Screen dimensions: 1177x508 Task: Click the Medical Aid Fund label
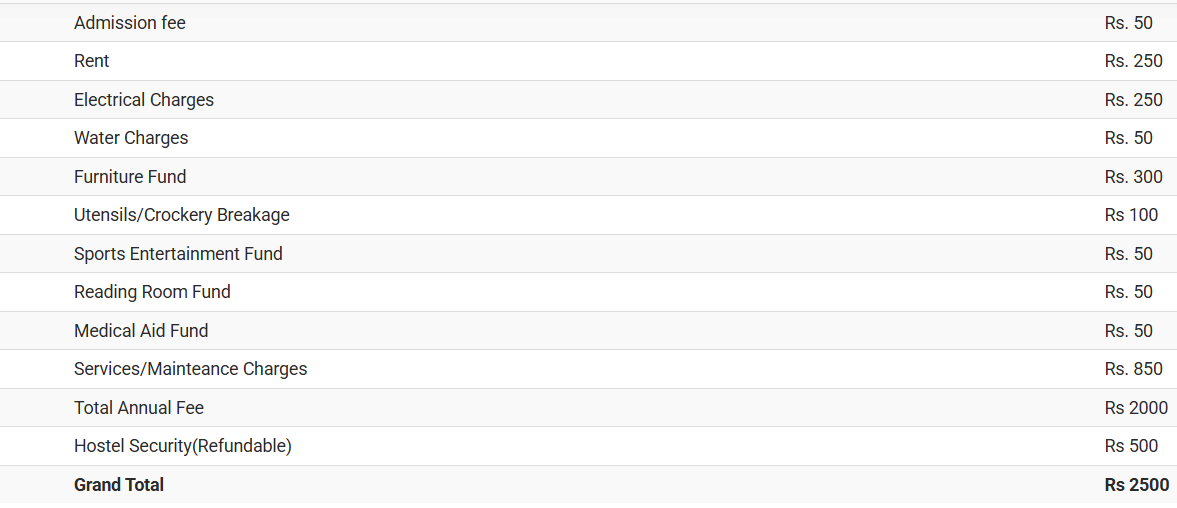141,331
